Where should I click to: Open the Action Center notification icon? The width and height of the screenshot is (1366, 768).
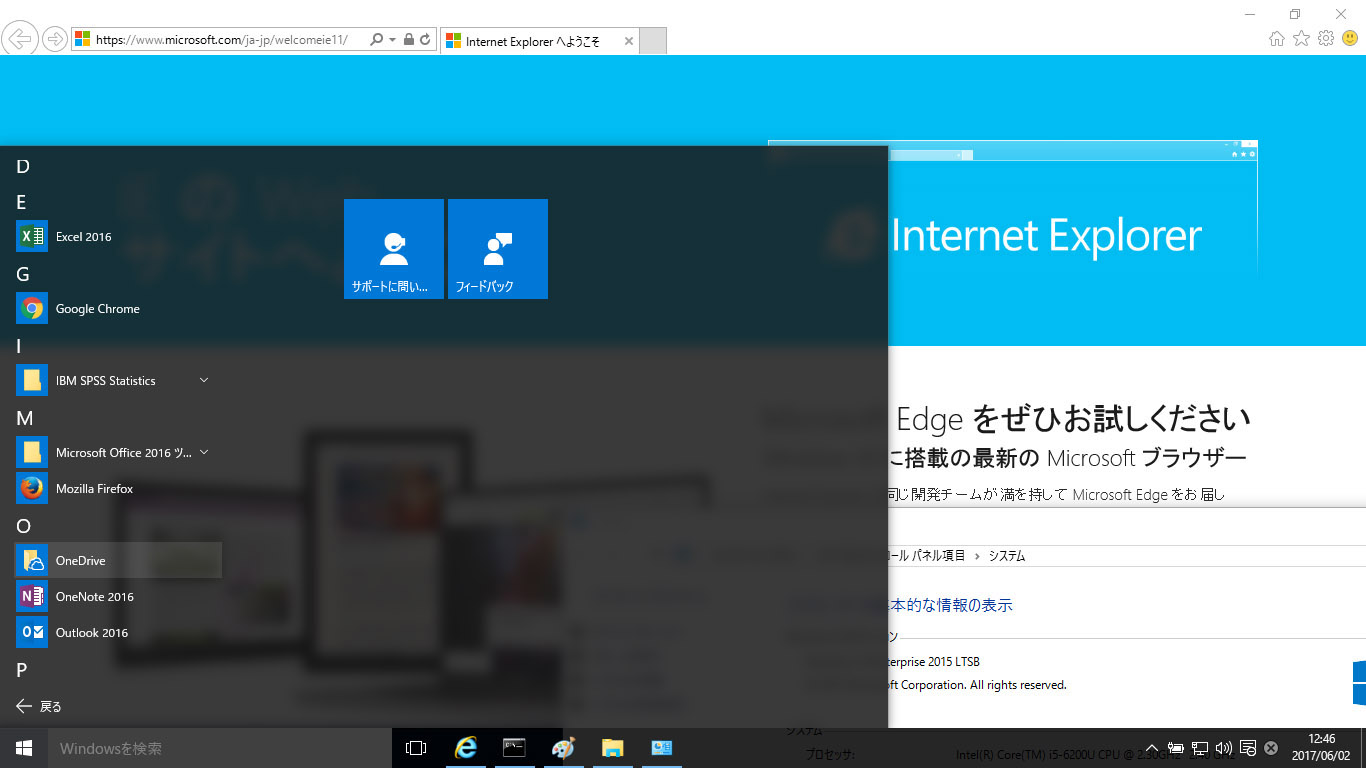coord(1248,748)
